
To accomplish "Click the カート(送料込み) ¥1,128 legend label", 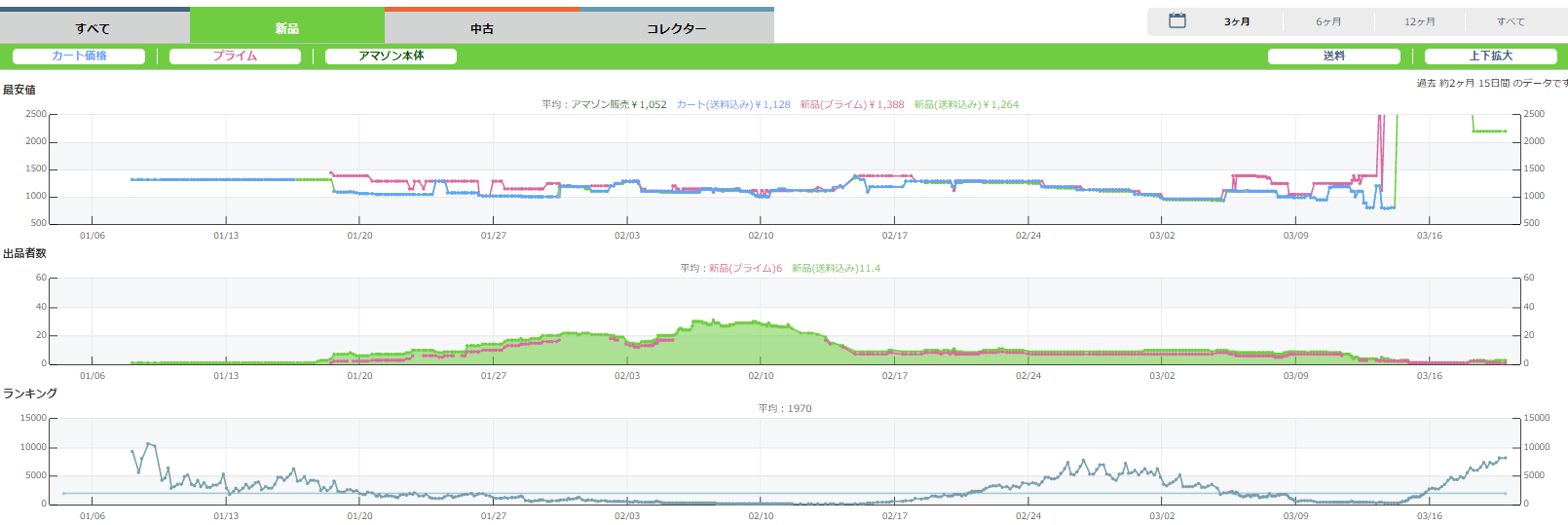I will [x=733, y=104].
